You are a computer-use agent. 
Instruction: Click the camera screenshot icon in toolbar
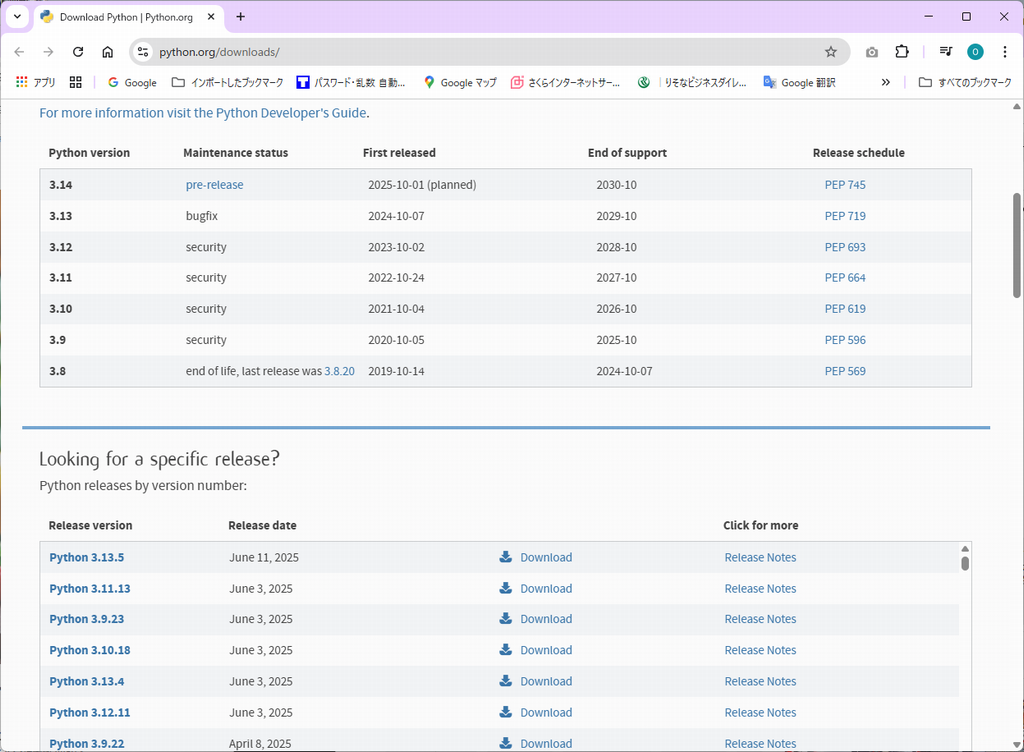coord(872,52)
